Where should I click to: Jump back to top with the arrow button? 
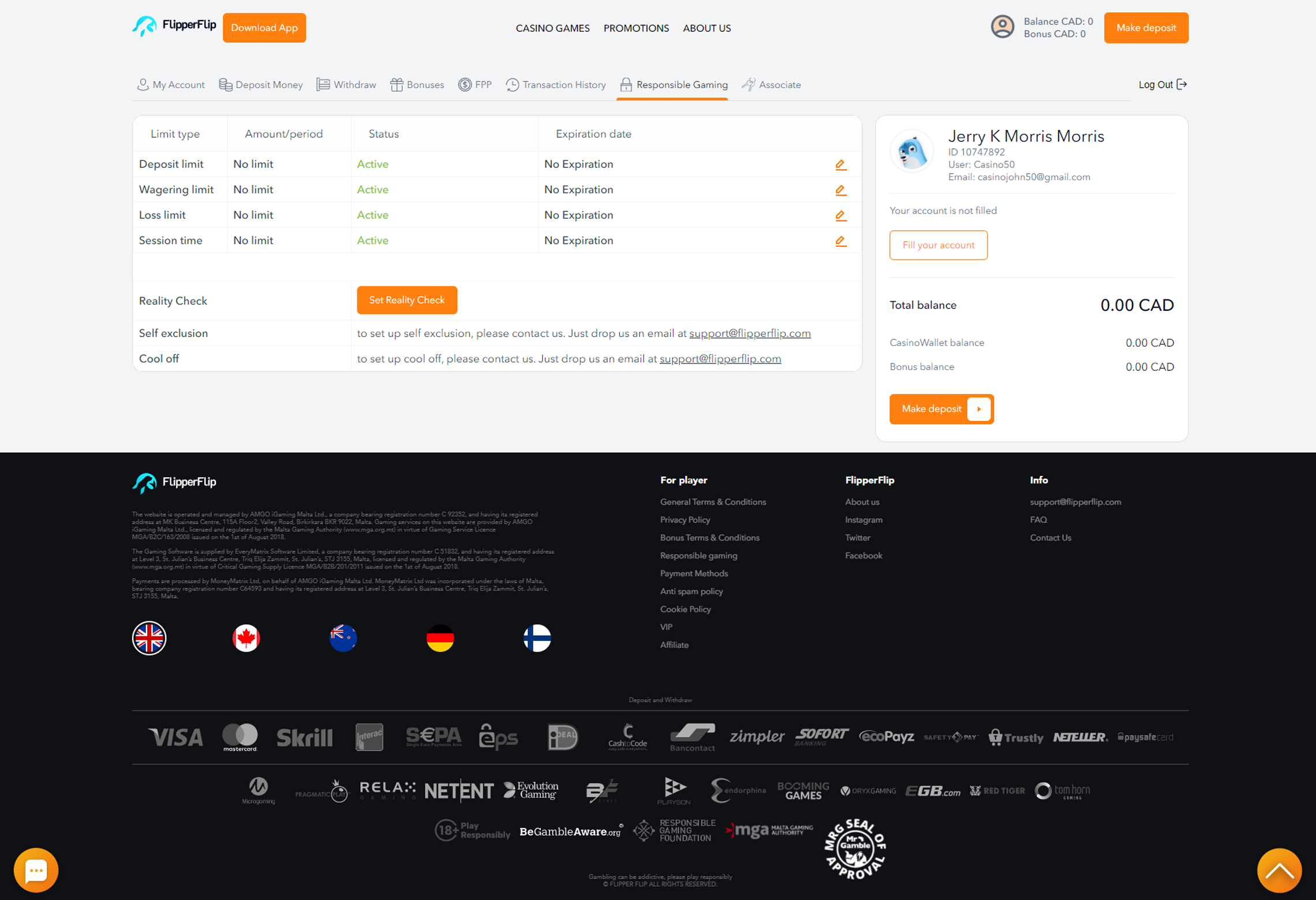[x=1280, y=870]
